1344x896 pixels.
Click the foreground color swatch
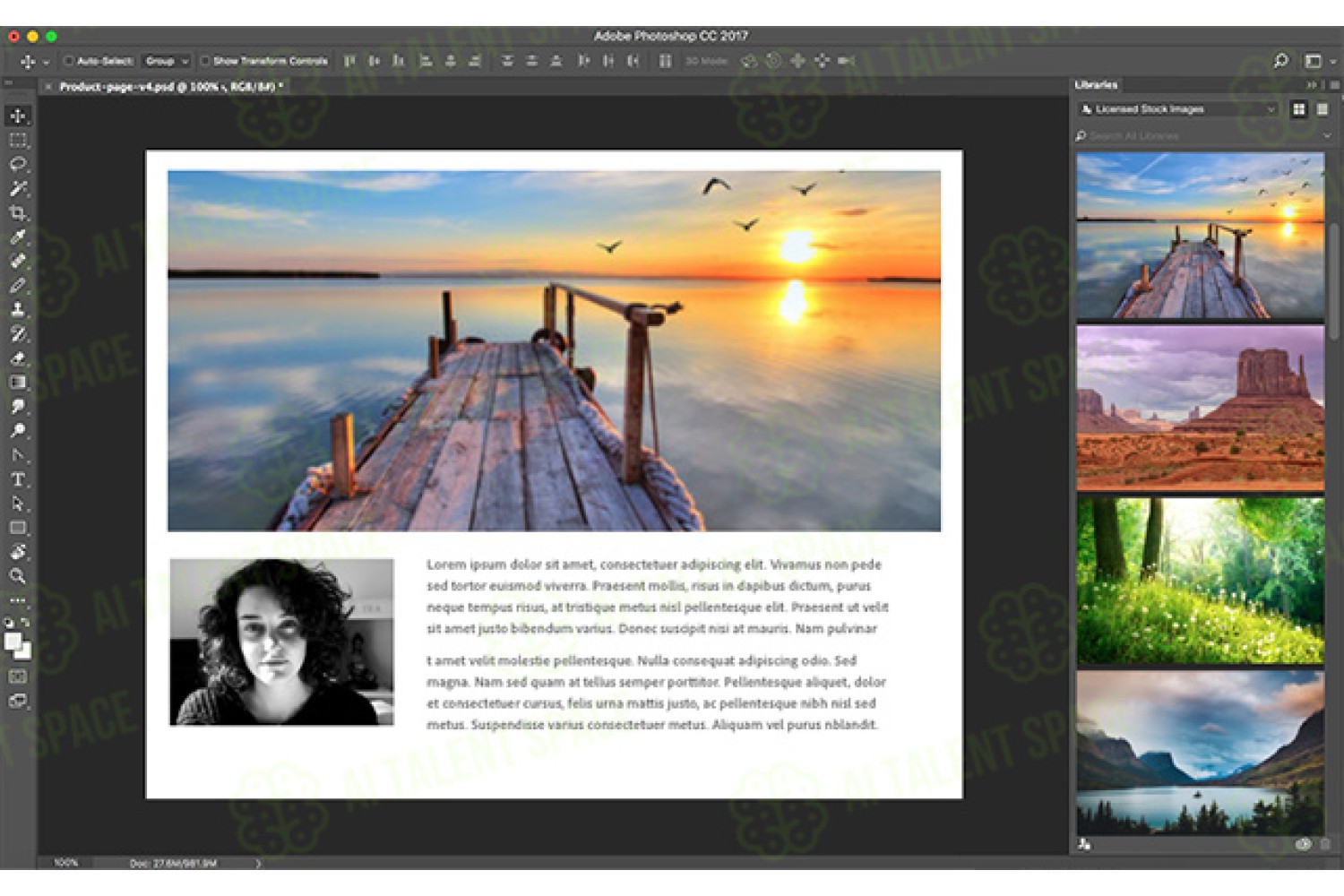[x=13, y=641]
